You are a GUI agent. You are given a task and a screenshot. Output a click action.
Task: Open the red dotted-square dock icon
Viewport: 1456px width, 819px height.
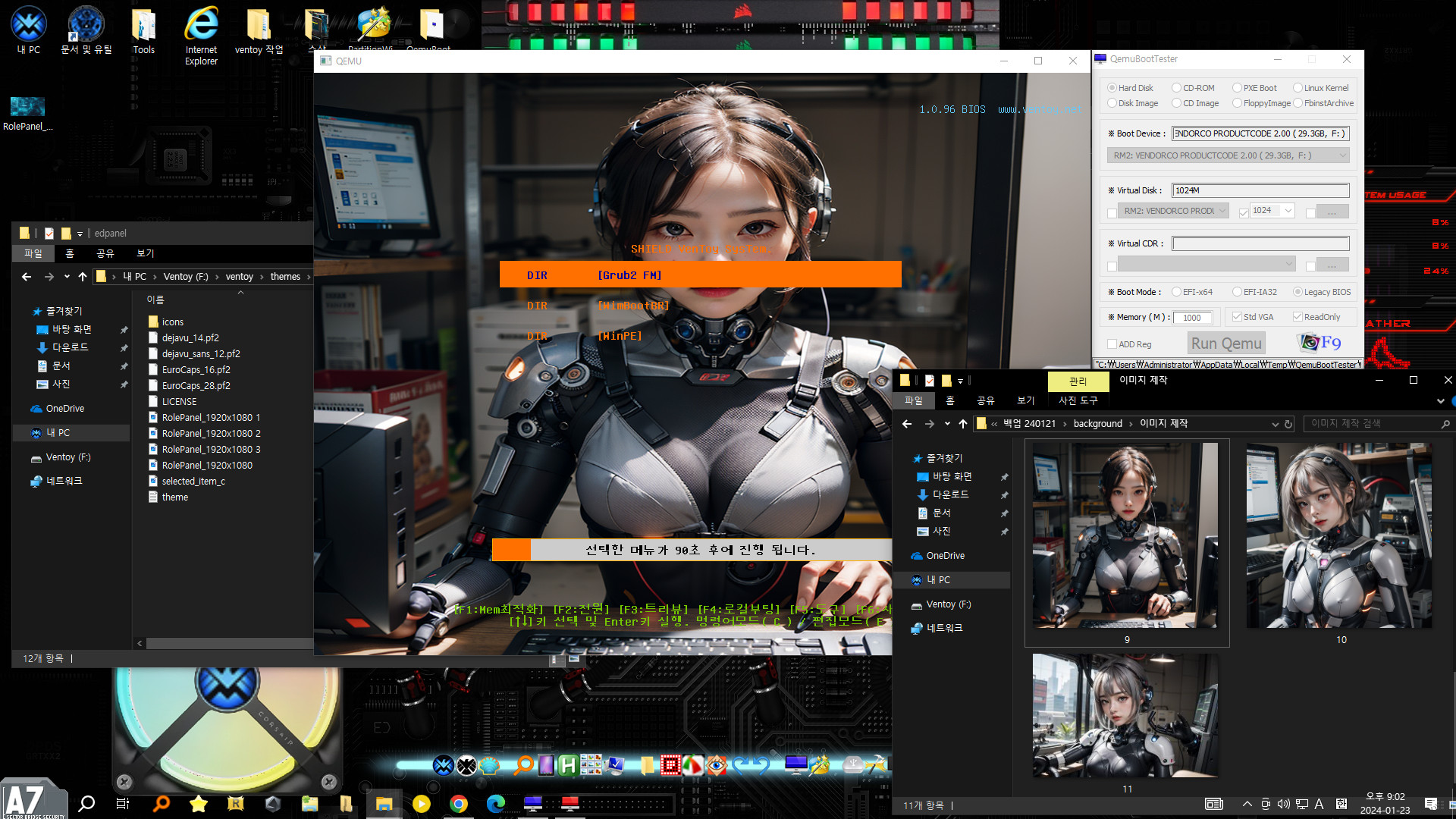pyautogui.click(x=670, y=765)
